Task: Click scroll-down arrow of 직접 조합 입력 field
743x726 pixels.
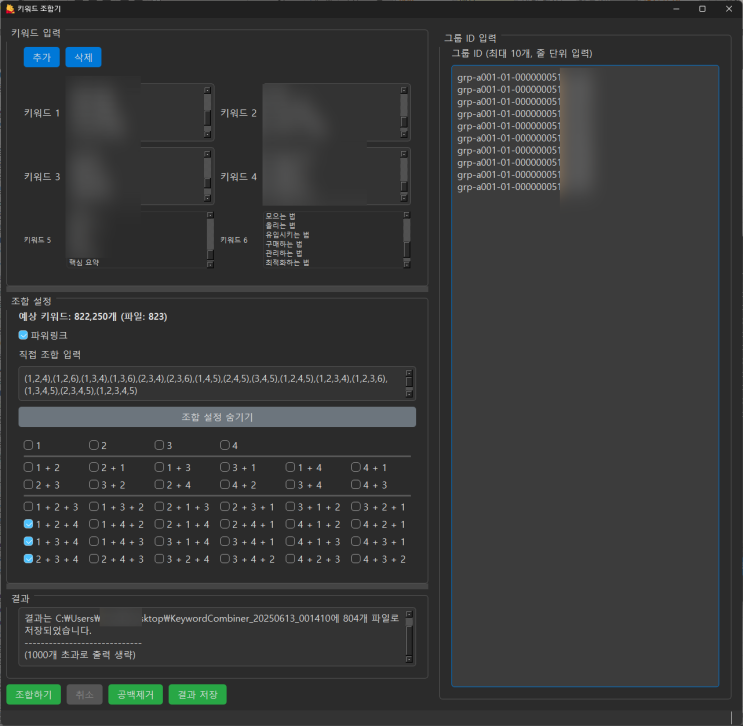Action: pos(408,394)
